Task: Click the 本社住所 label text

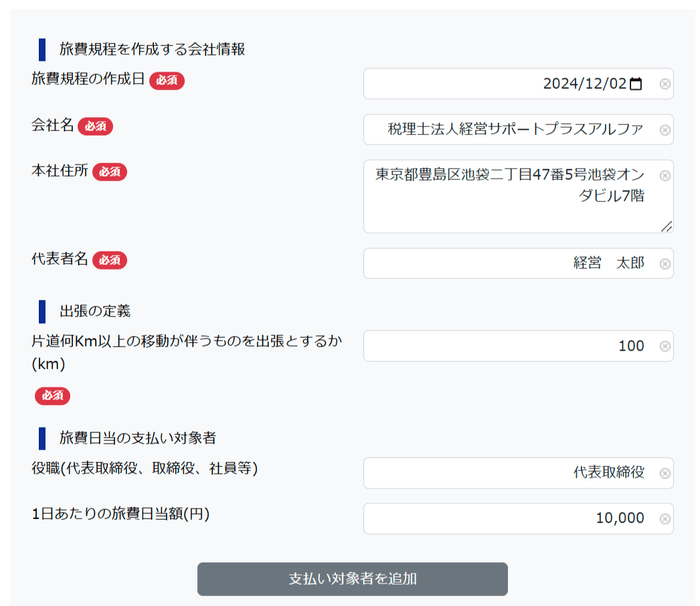Action: point(59,171)
